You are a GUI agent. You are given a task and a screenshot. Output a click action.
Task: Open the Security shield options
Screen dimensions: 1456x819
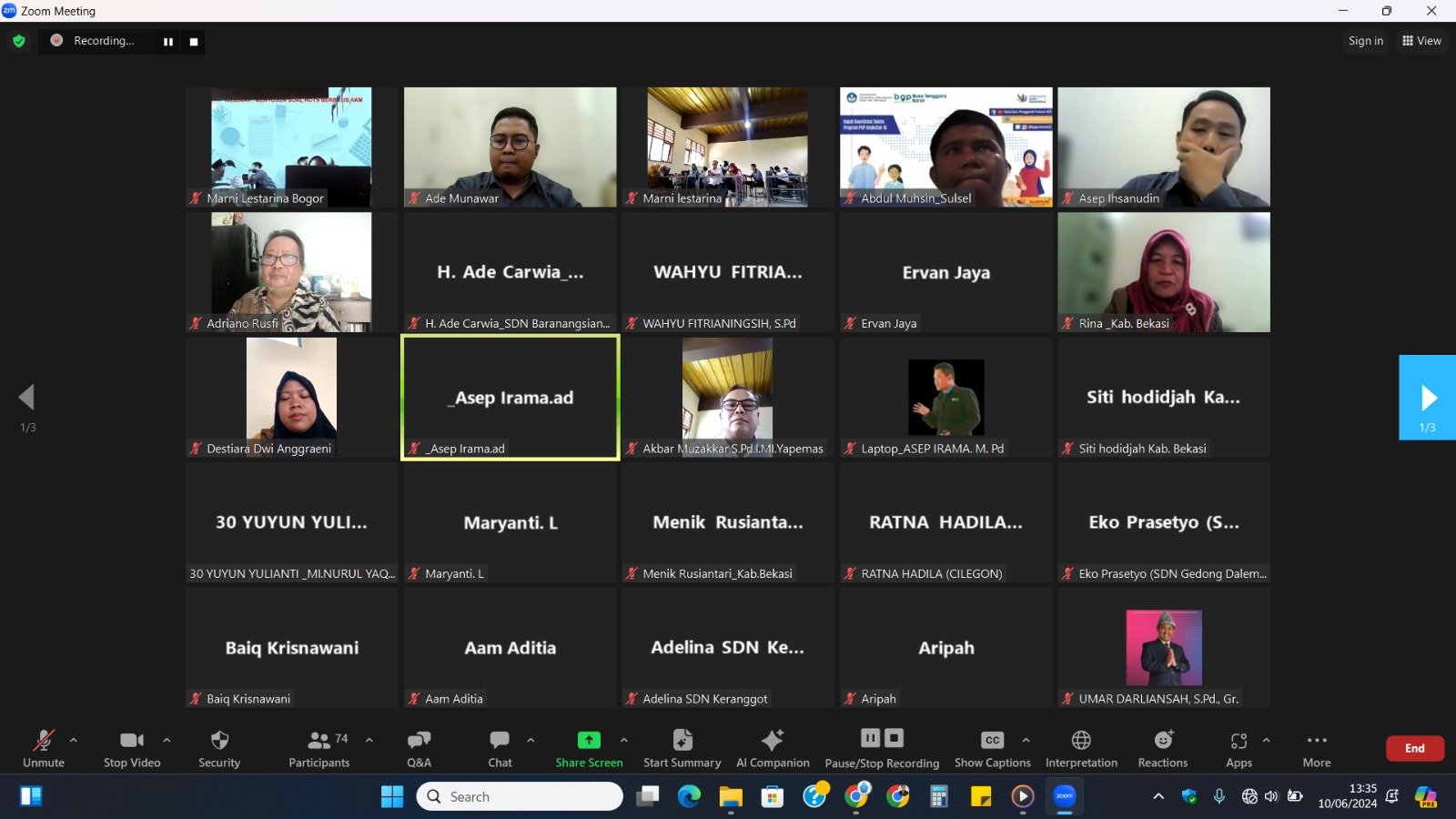pos(219,748)
